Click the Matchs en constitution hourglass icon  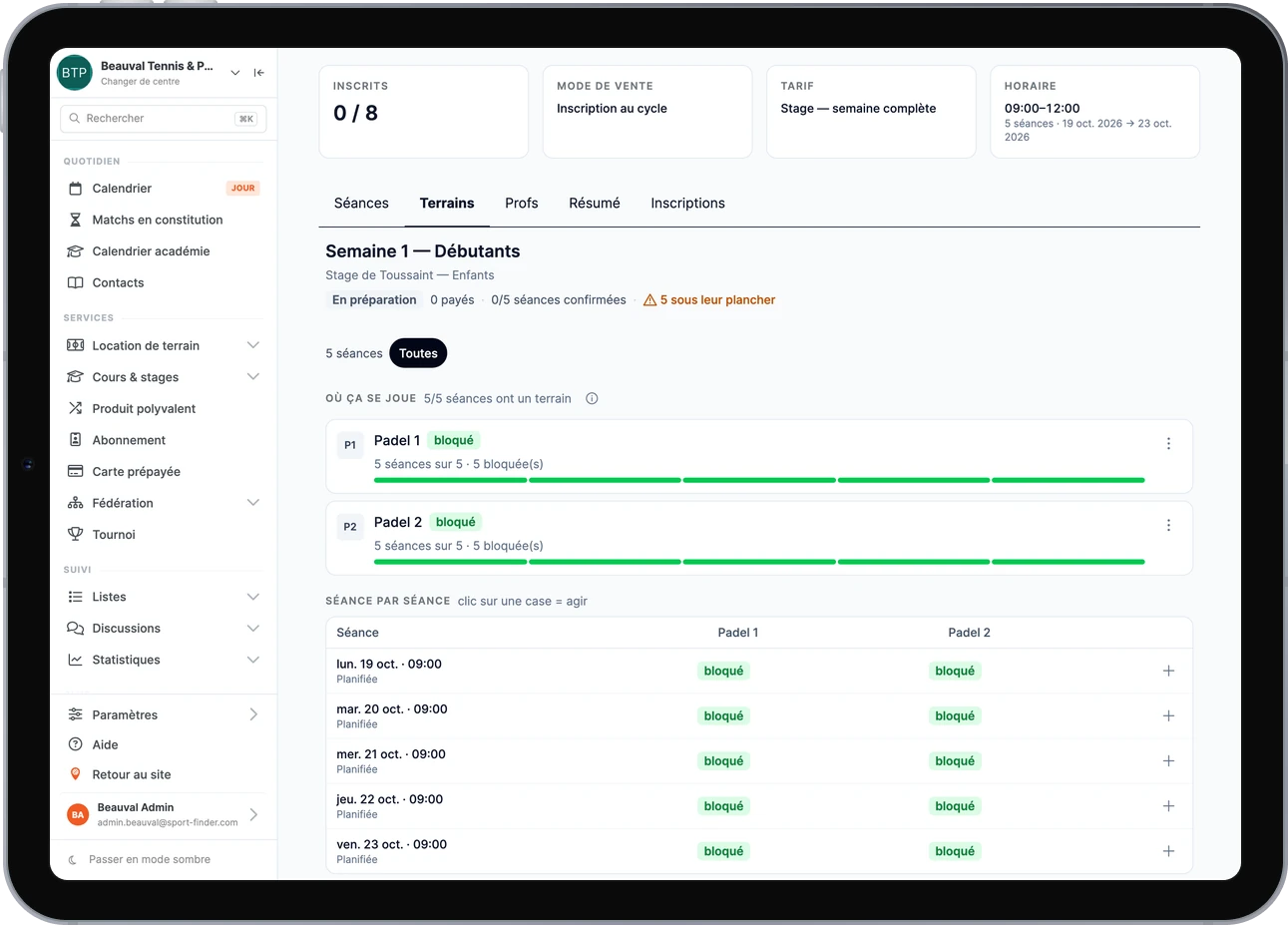(x=75, y=220)
